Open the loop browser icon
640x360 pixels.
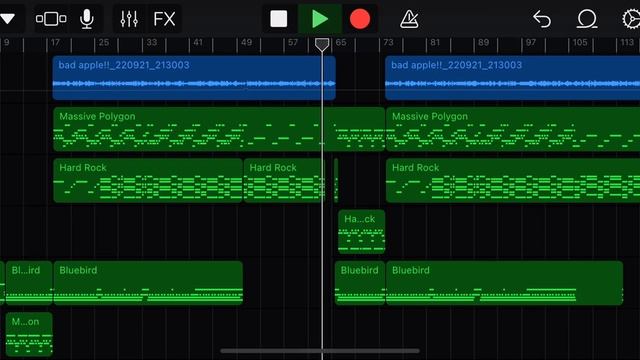click(x=587, y=19)
